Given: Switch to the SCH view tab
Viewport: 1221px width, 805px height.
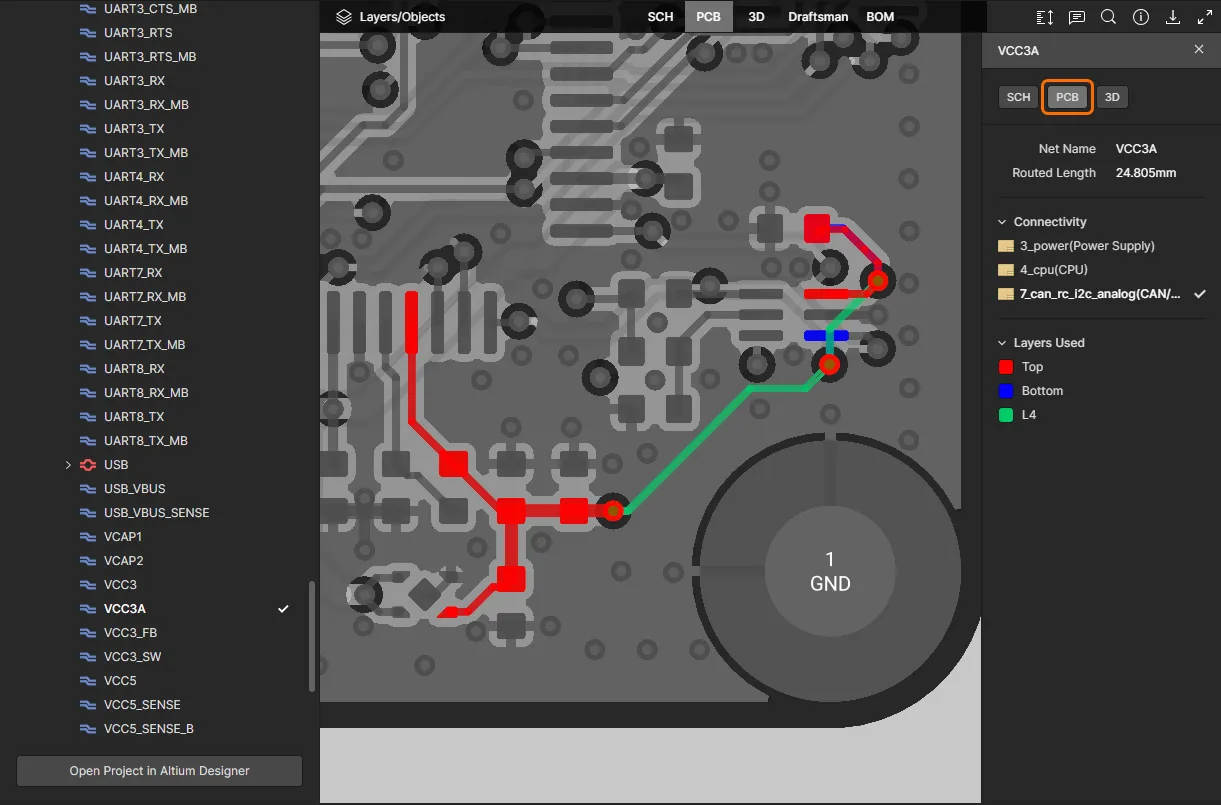Looking at the screenshot, I should [660, 17].
